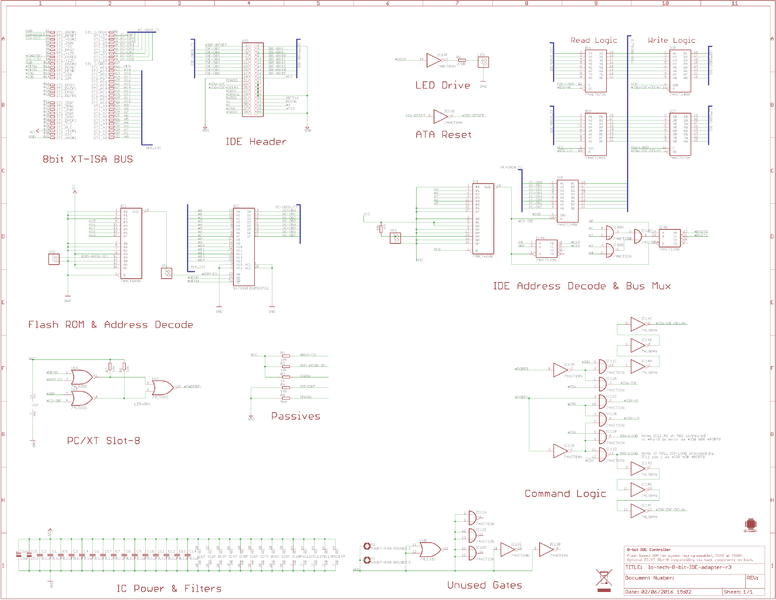Click the chip logo above the title block

click(751, 524)
